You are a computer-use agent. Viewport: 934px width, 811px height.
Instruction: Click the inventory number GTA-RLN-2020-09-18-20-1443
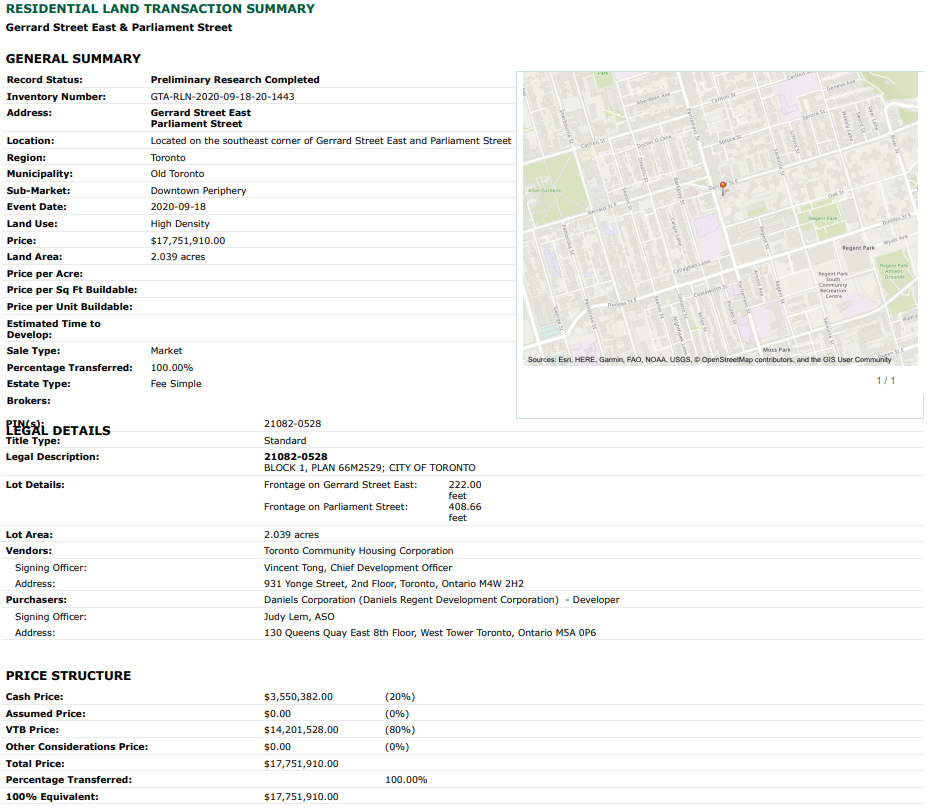click(222, 96)
